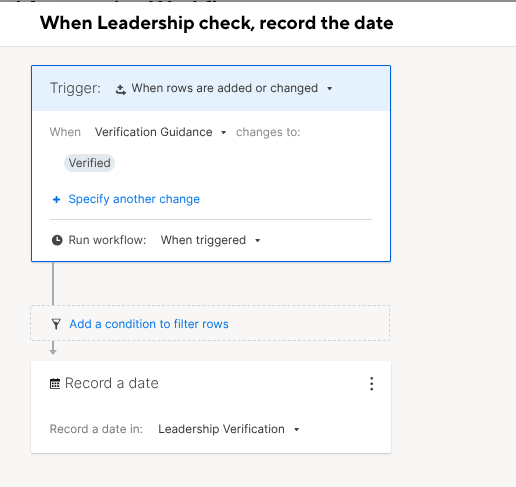Image resolution: width=516 pixels, height=487 pixels.
Task: Expand the trigger type dropdown arrow
Action: [x=330, y=88]
